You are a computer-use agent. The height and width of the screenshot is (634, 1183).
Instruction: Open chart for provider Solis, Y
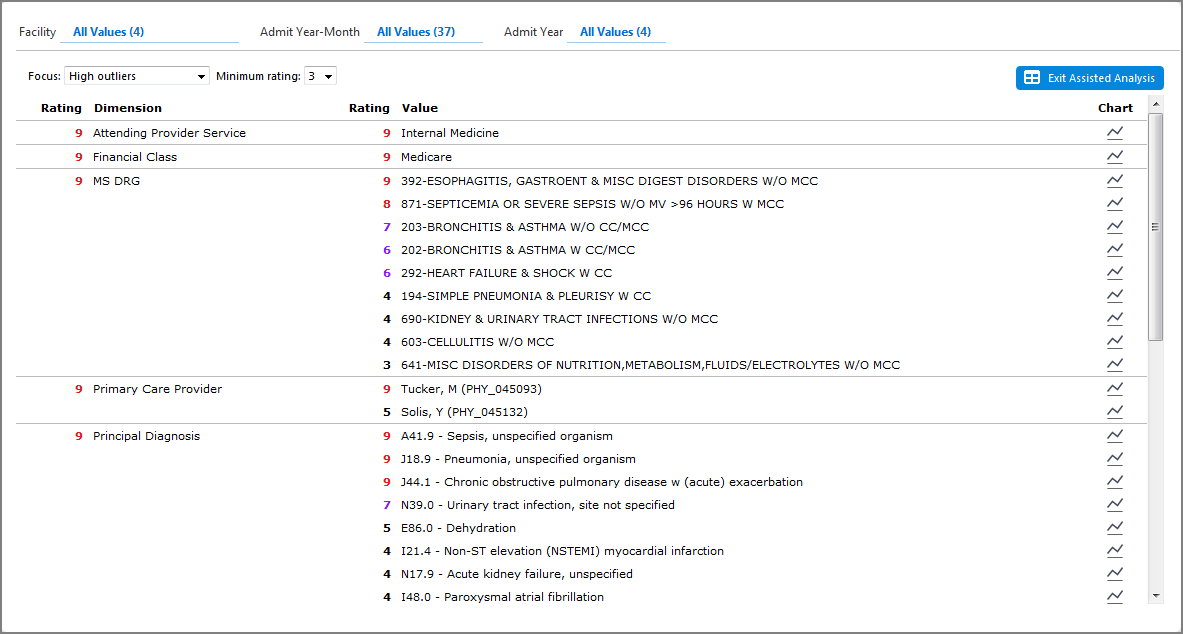[1115, 411]
